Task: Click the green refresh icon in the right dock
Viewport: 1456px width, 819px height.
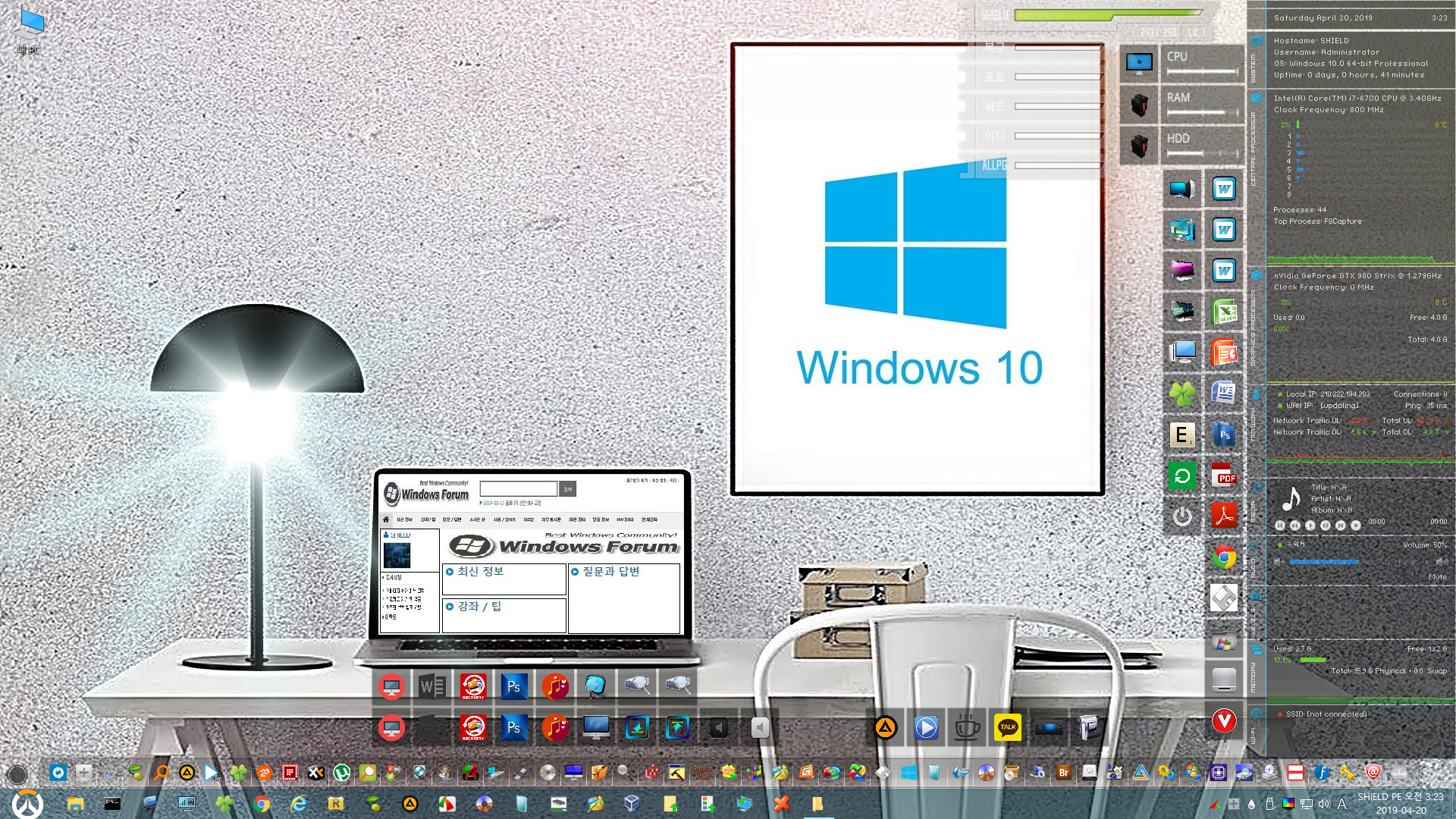Action: (1181, 475)
